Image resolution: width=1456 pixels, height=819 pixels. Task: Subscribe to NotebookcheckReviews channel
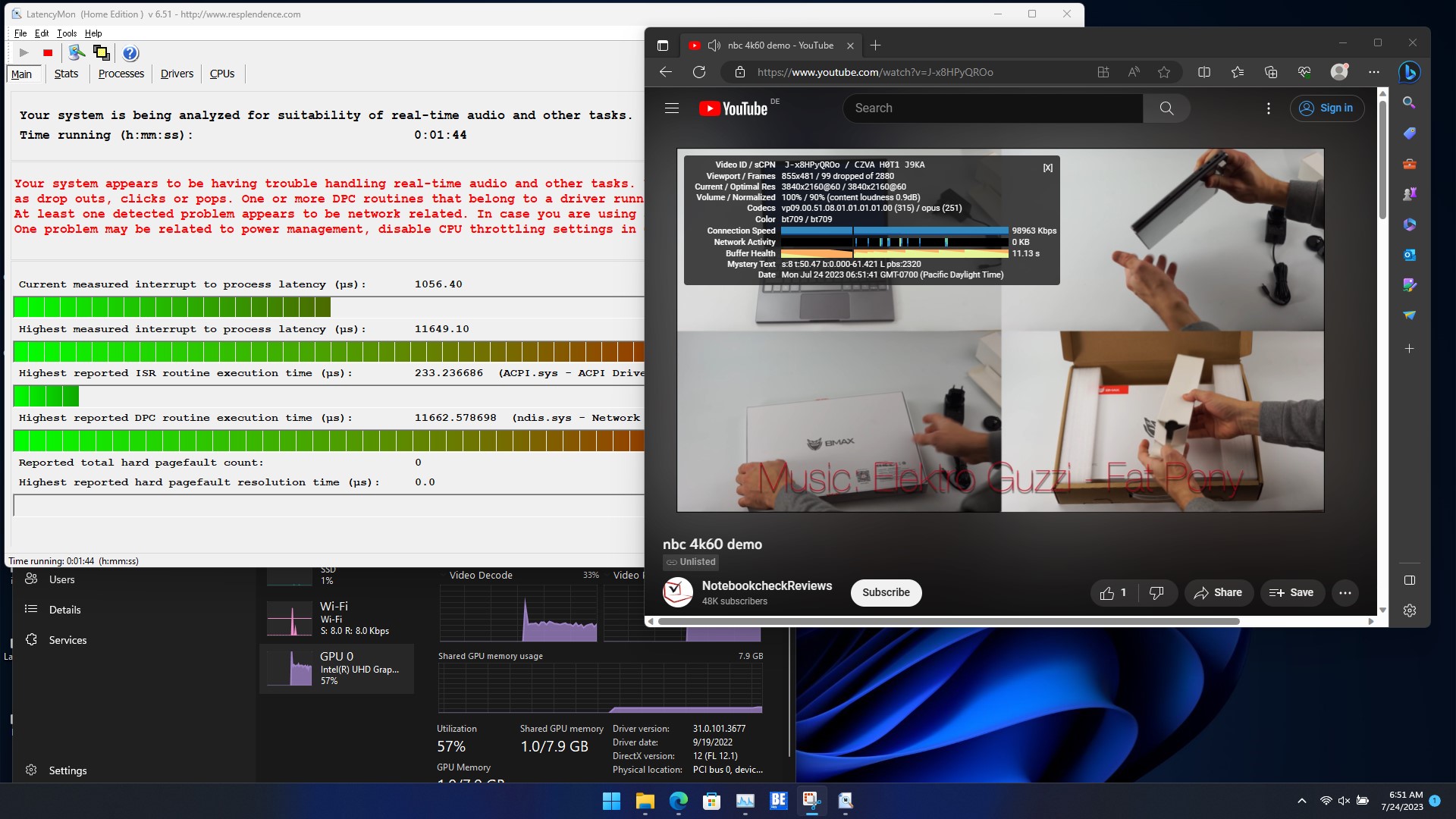886,593
